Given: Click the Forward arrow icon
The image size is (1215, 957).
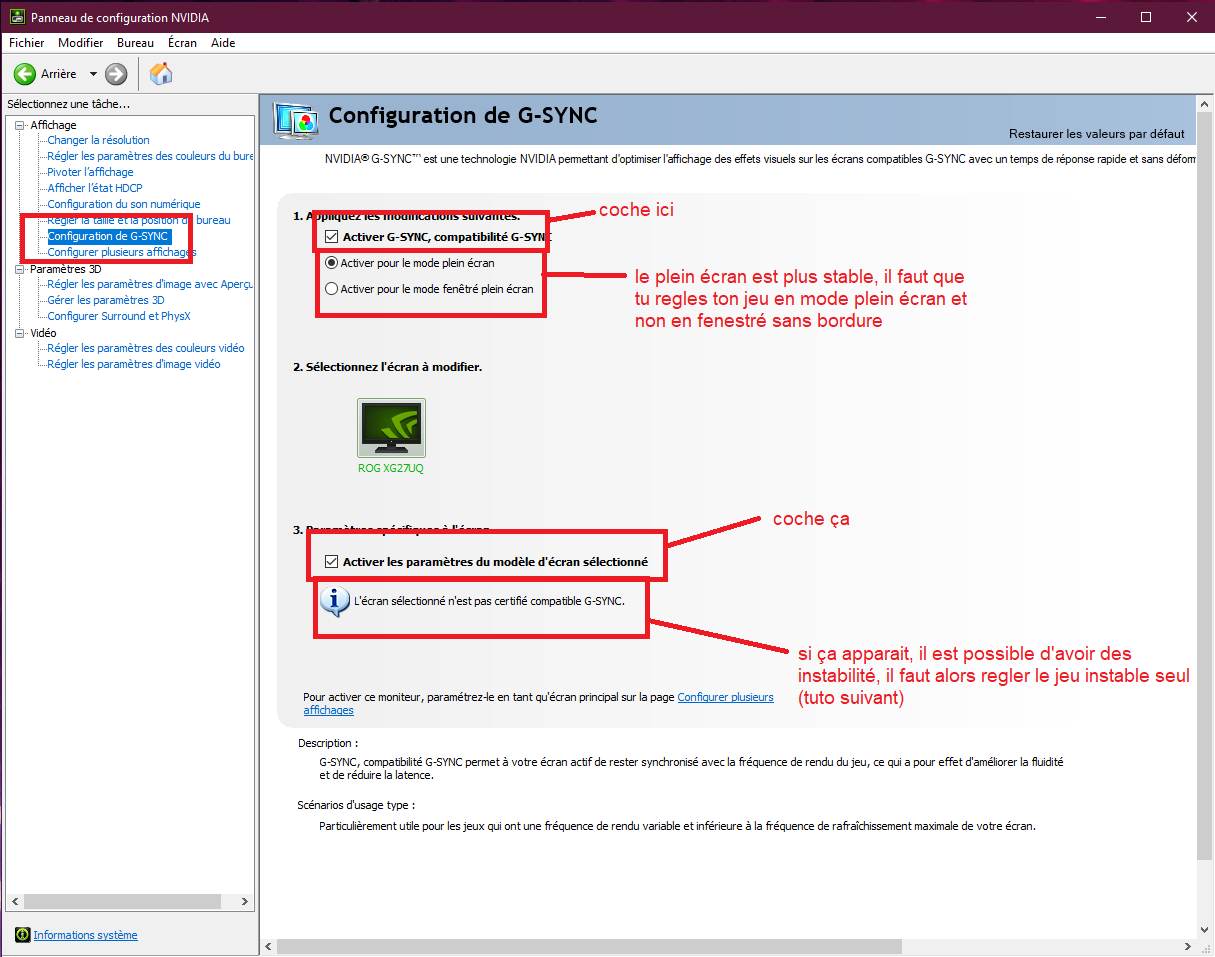Looking at the screenshot, I should pyautogui.click(x=116, y=74).
